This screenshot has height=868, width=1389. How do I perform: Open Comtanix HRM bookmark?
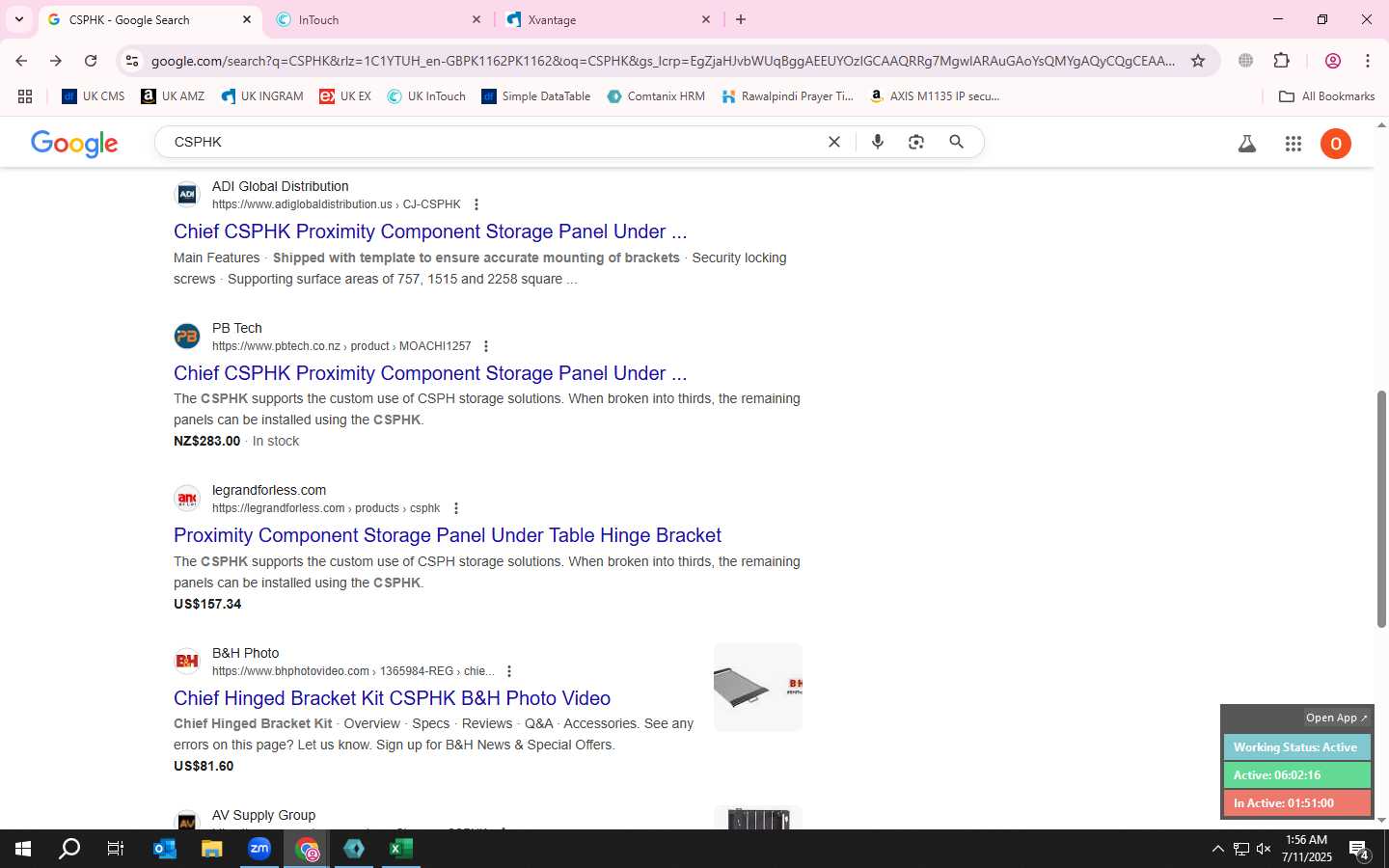[656, 96]
